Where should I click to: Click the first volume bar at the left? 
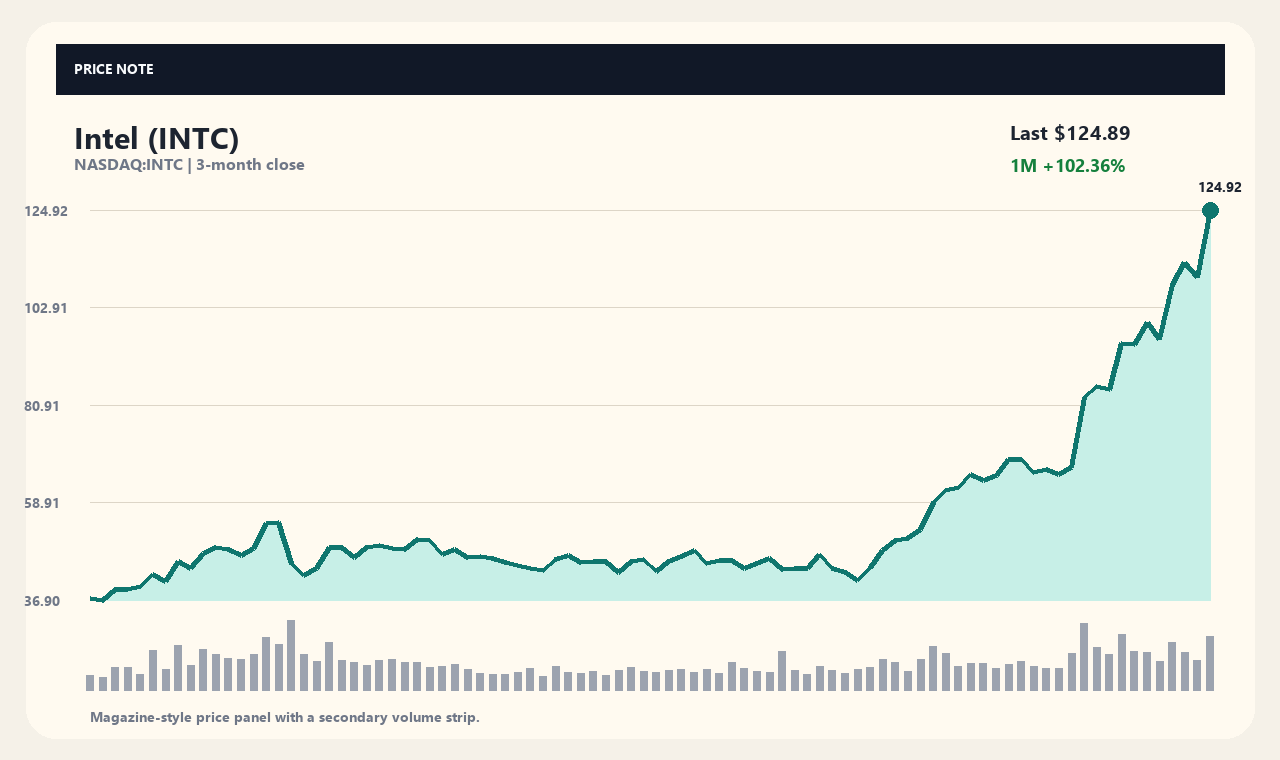click(90, 683)
